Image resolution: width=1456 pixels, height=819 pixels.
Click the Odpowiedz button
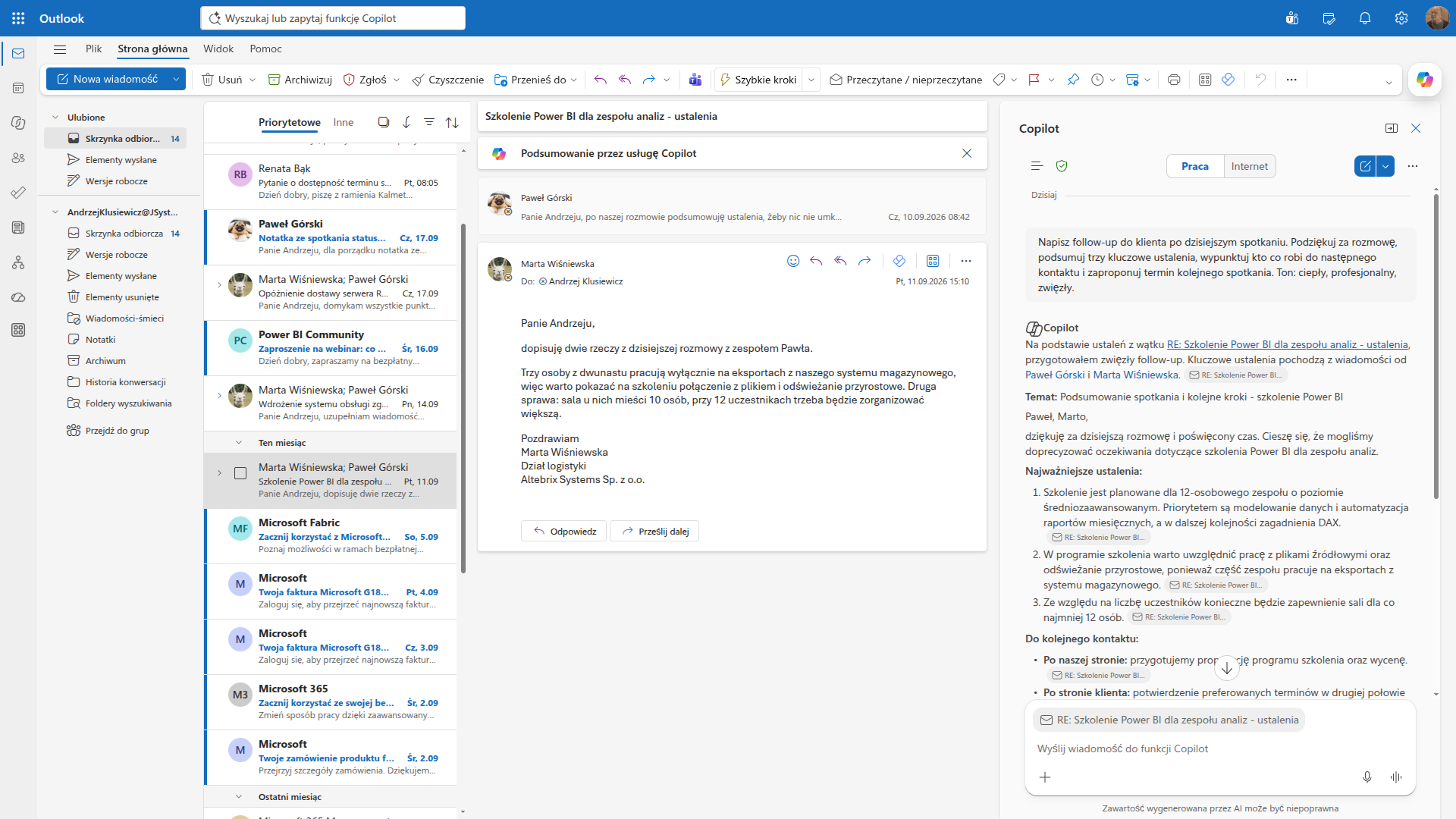click(x=563, y=531)
